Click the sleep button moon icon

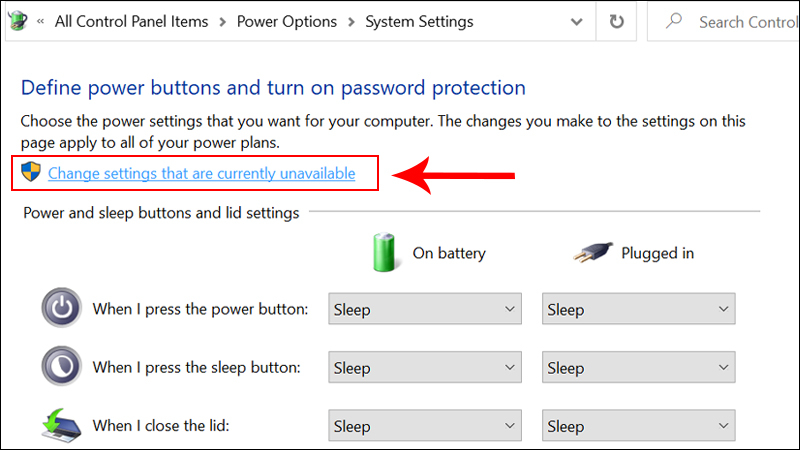[62, 367]
